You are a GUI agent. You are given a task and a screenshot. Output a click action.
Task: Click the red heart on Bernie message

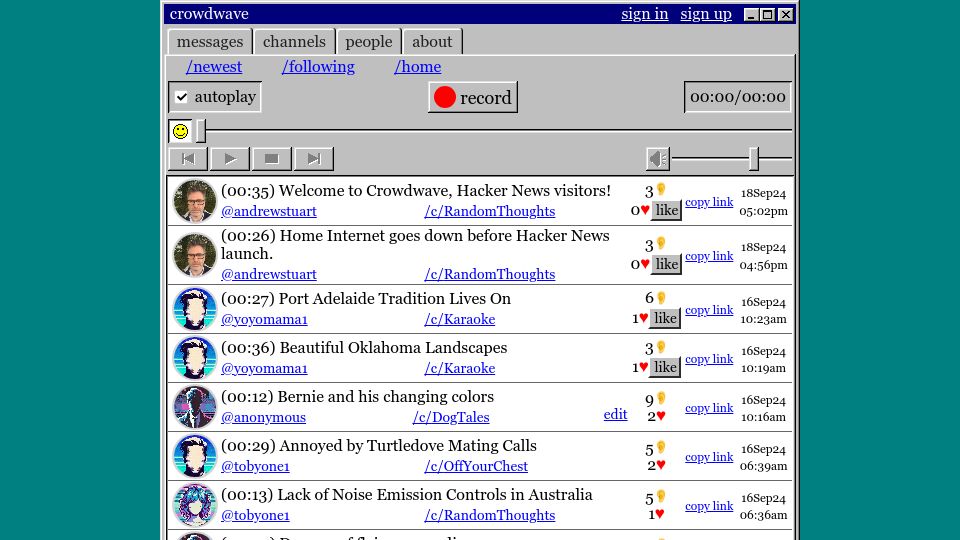click(661, 416)
